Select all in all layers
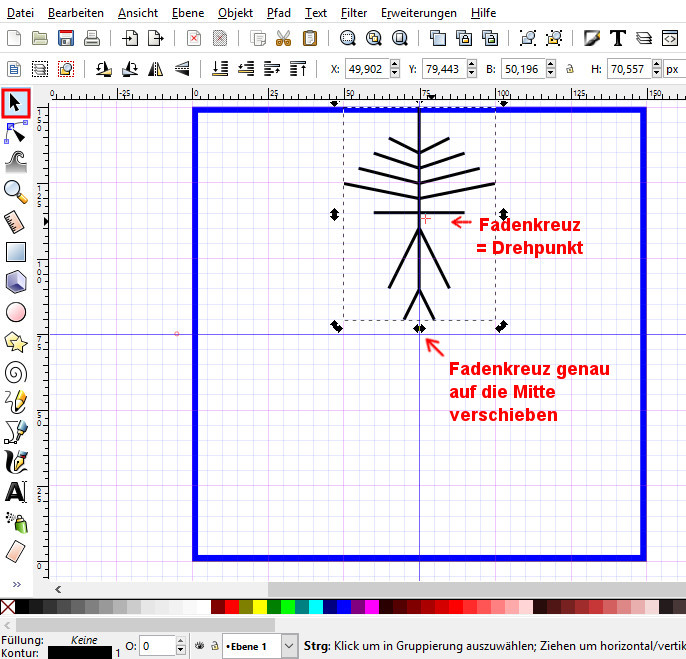Image resolution: width=686 pixels, height=659 pixels. [40, 69]
